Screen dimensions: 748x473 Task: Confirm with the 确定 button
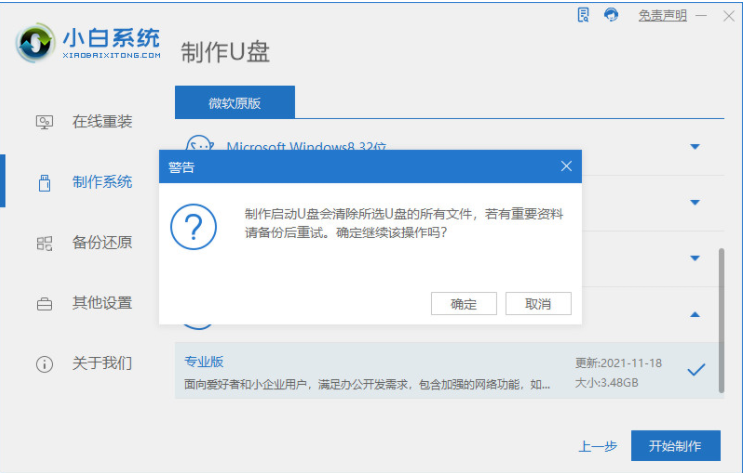[464, 304]
